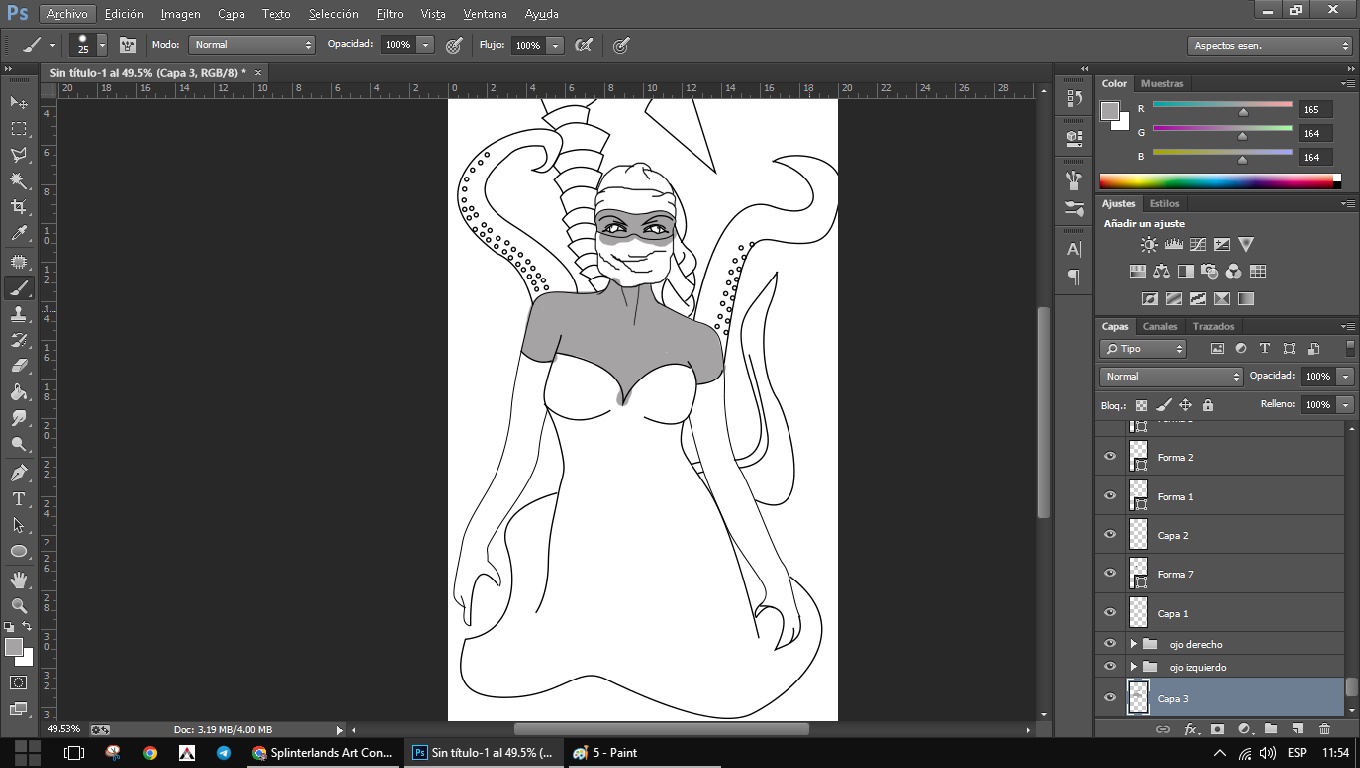The image size is (1360, 768).
Task: Open the layer blend mode dropdown
Action: point(1171,377)
